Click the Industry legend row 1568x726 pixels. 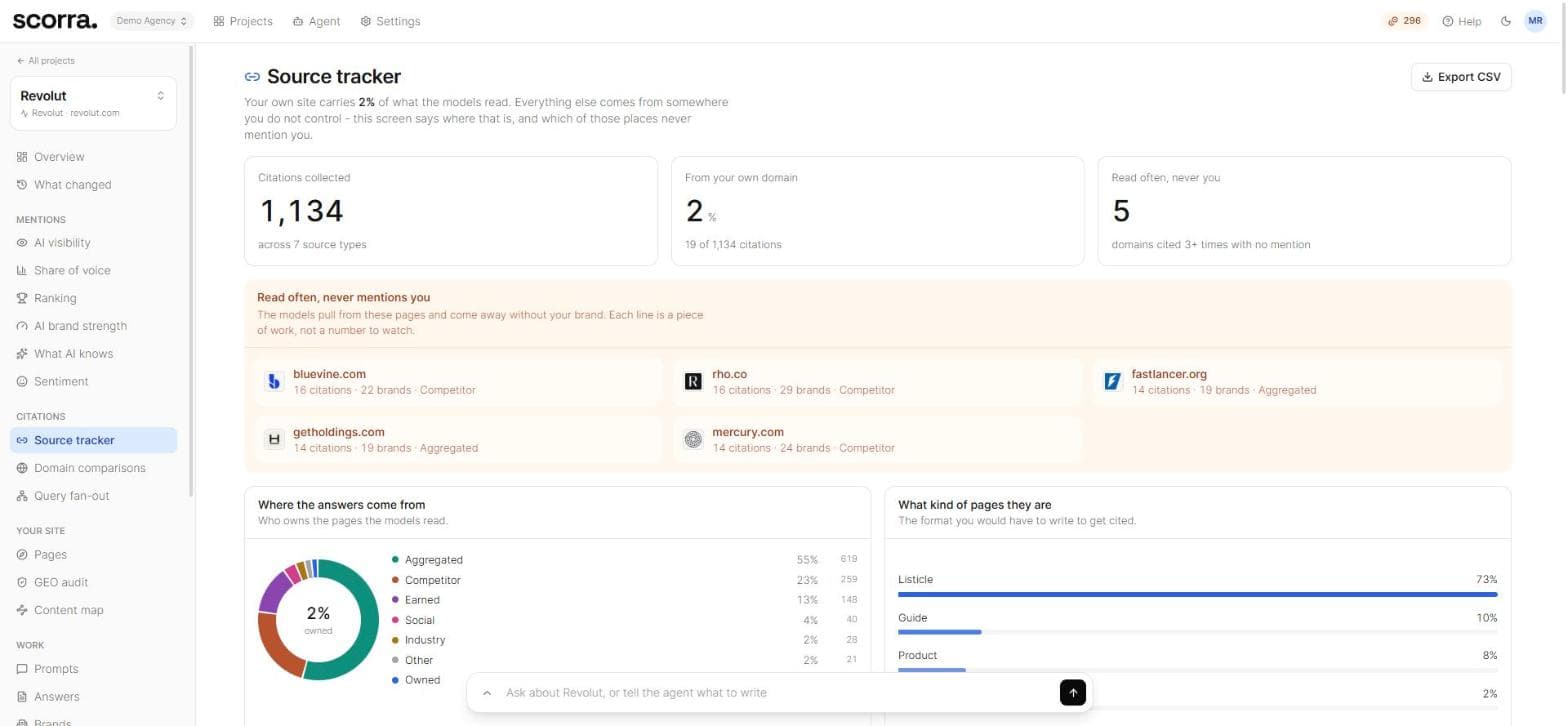pos(625,640)
